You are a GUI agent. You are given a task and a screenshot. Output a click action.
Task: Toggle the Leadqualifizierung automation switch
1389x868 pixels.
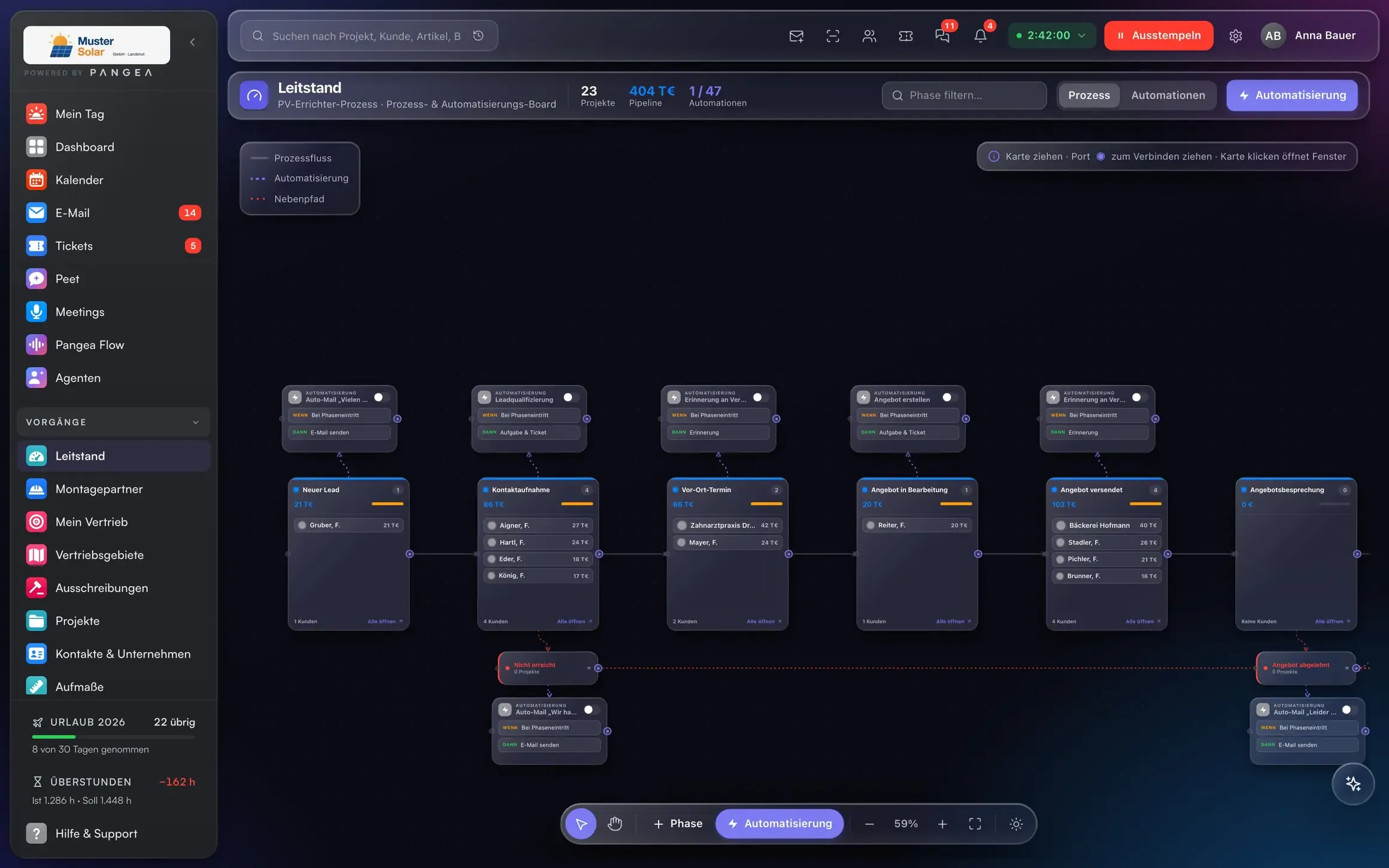pos(572,397)
